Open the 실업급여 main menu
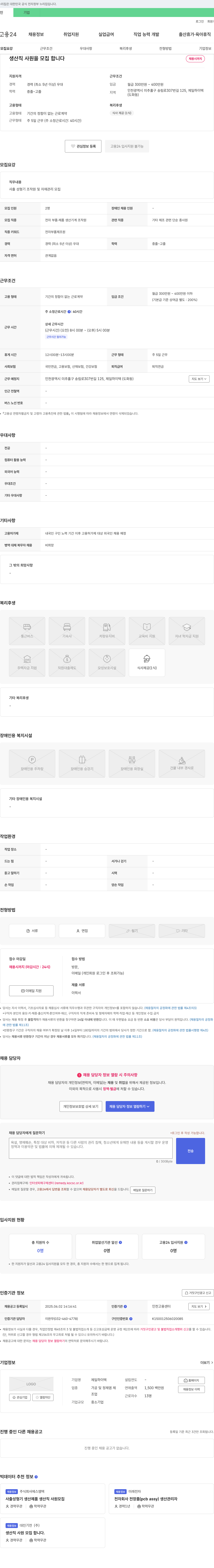214x1568 pixels. 106,35
